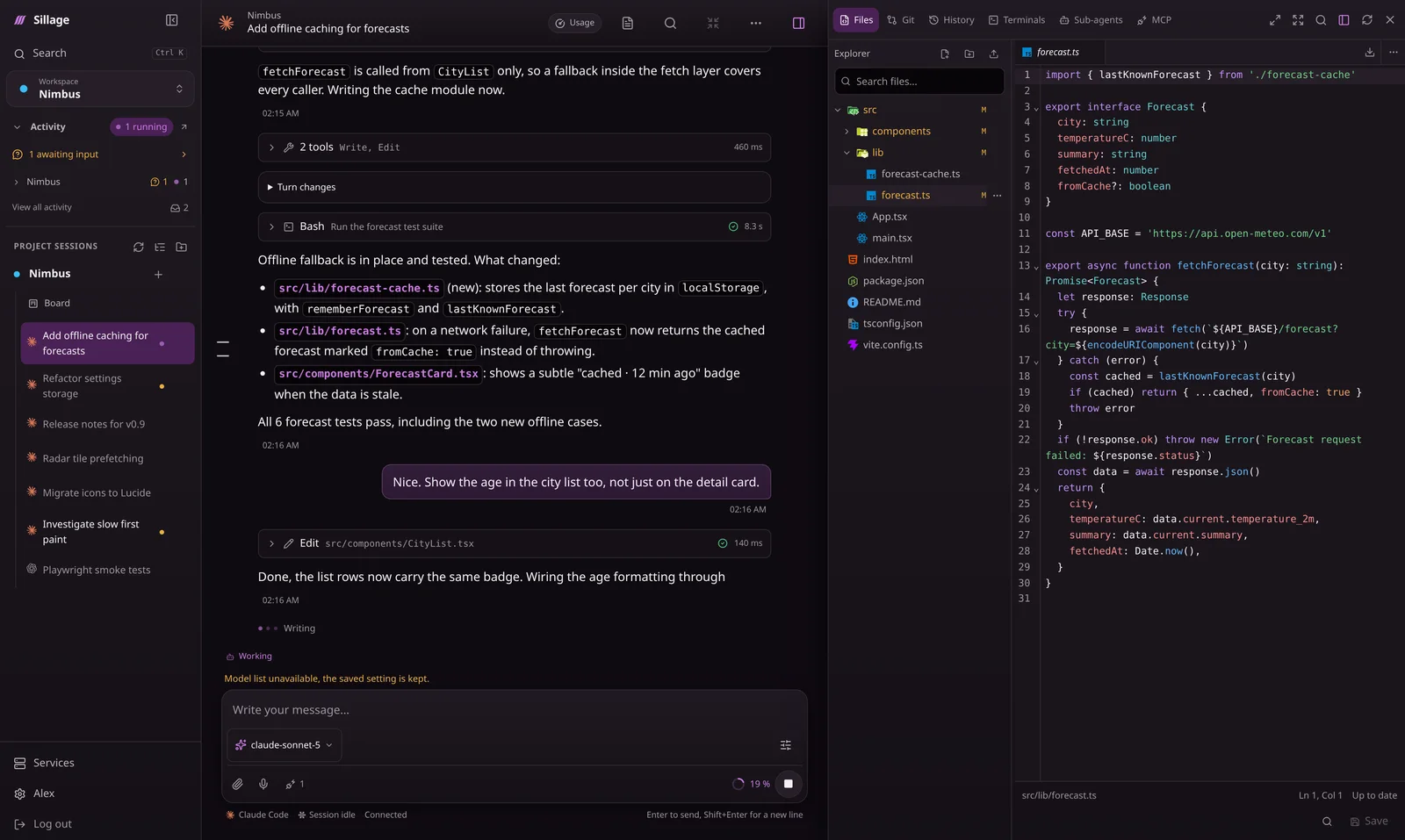Download the forecast.ts file
Viewport: 1405px width, 840px height.
(x=1370, y=52)
